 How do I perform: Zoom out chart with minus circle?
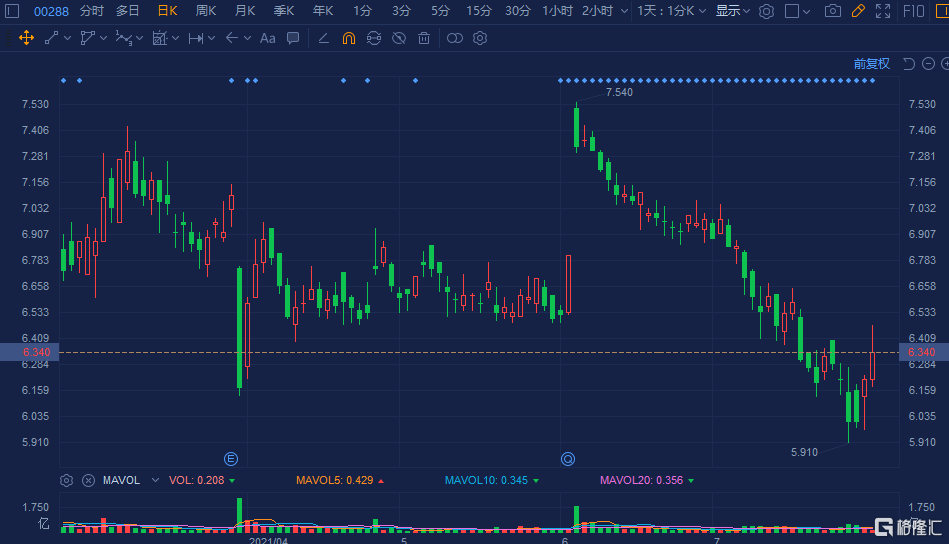928,64
